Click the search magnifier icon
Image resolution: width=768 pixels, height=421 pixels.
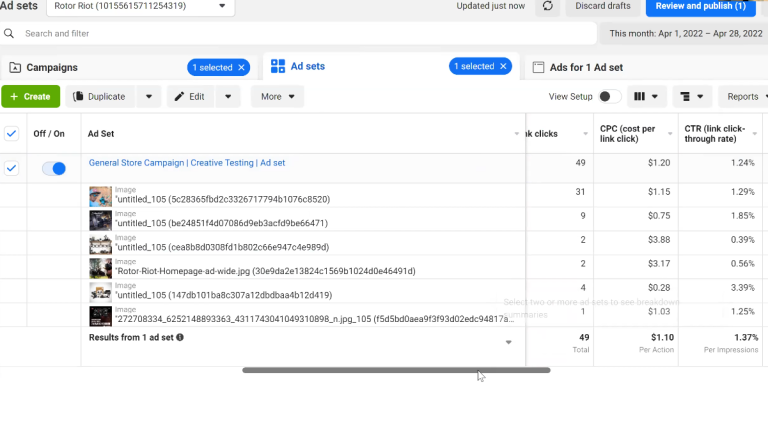10,33
